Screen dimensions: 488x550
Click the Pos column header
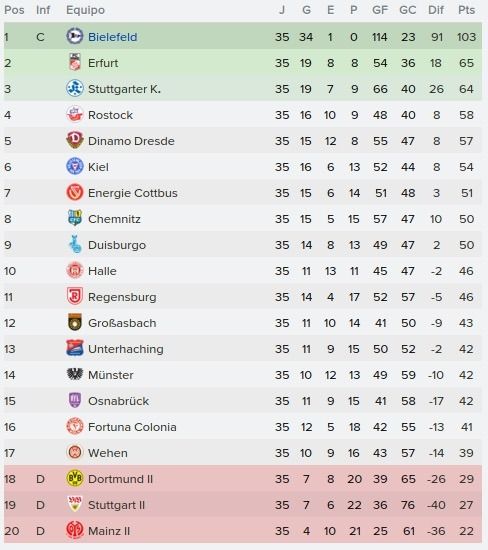[x=14, y=10]
